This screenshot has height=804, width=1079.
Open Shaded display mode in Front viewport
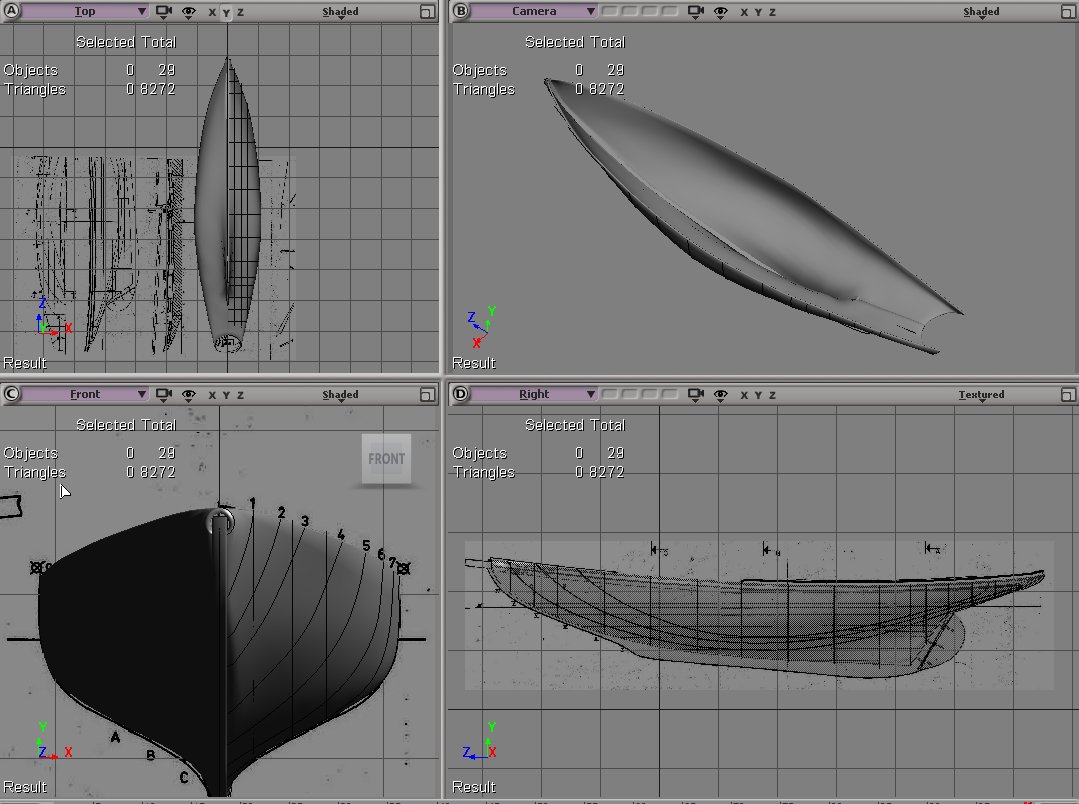tap(340, 395)
